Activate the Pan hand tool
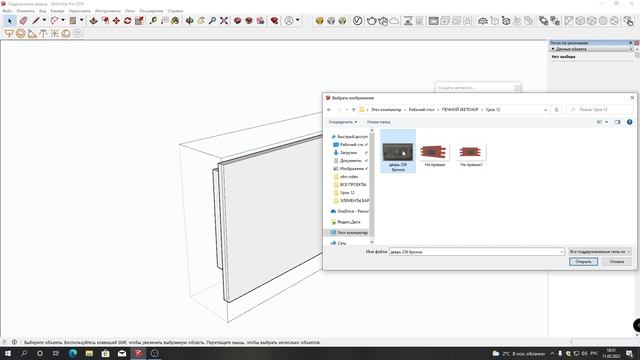 (201, 20)
